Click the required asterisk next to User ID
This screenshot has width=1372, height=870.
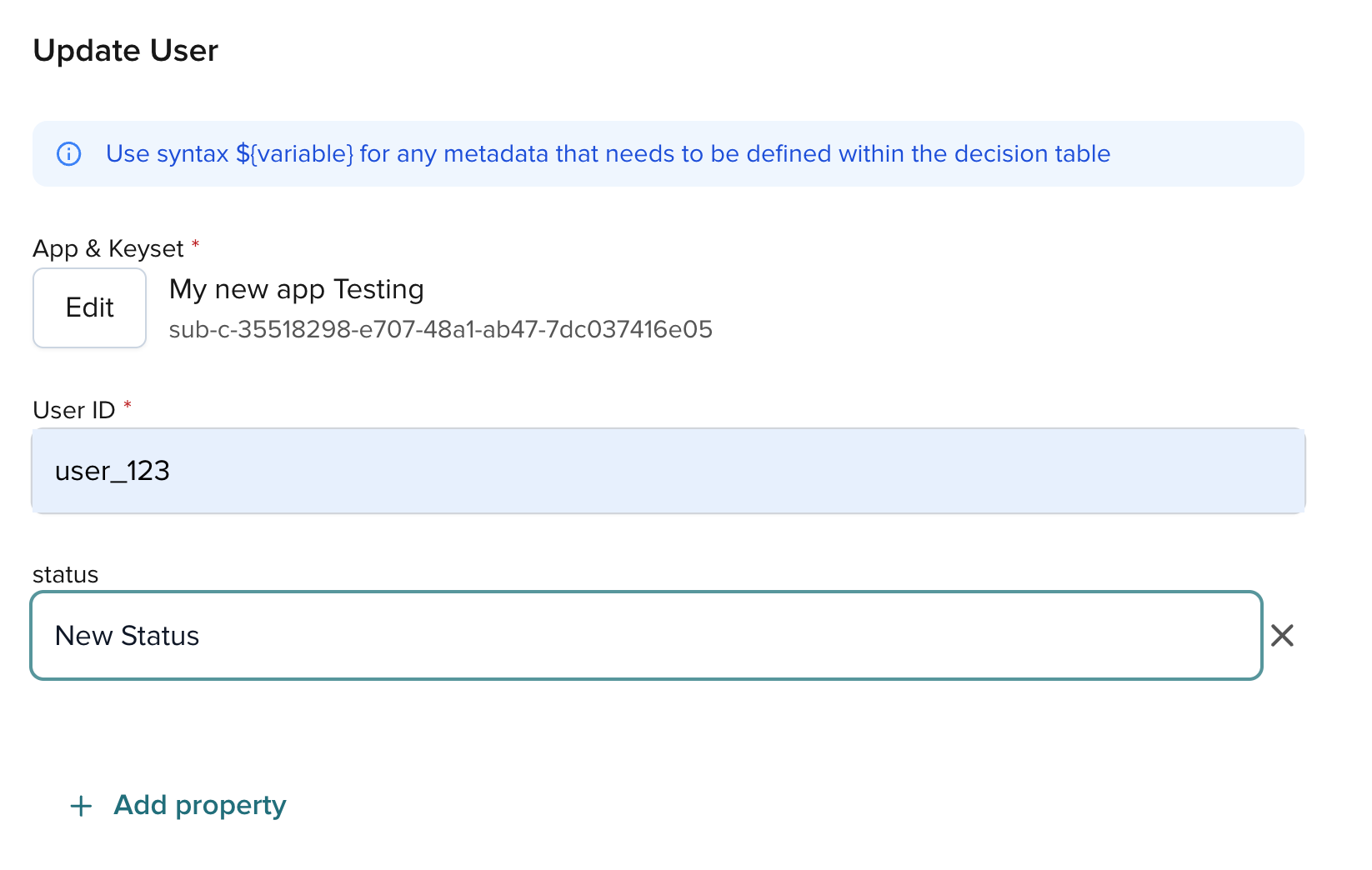coord(127,405)
